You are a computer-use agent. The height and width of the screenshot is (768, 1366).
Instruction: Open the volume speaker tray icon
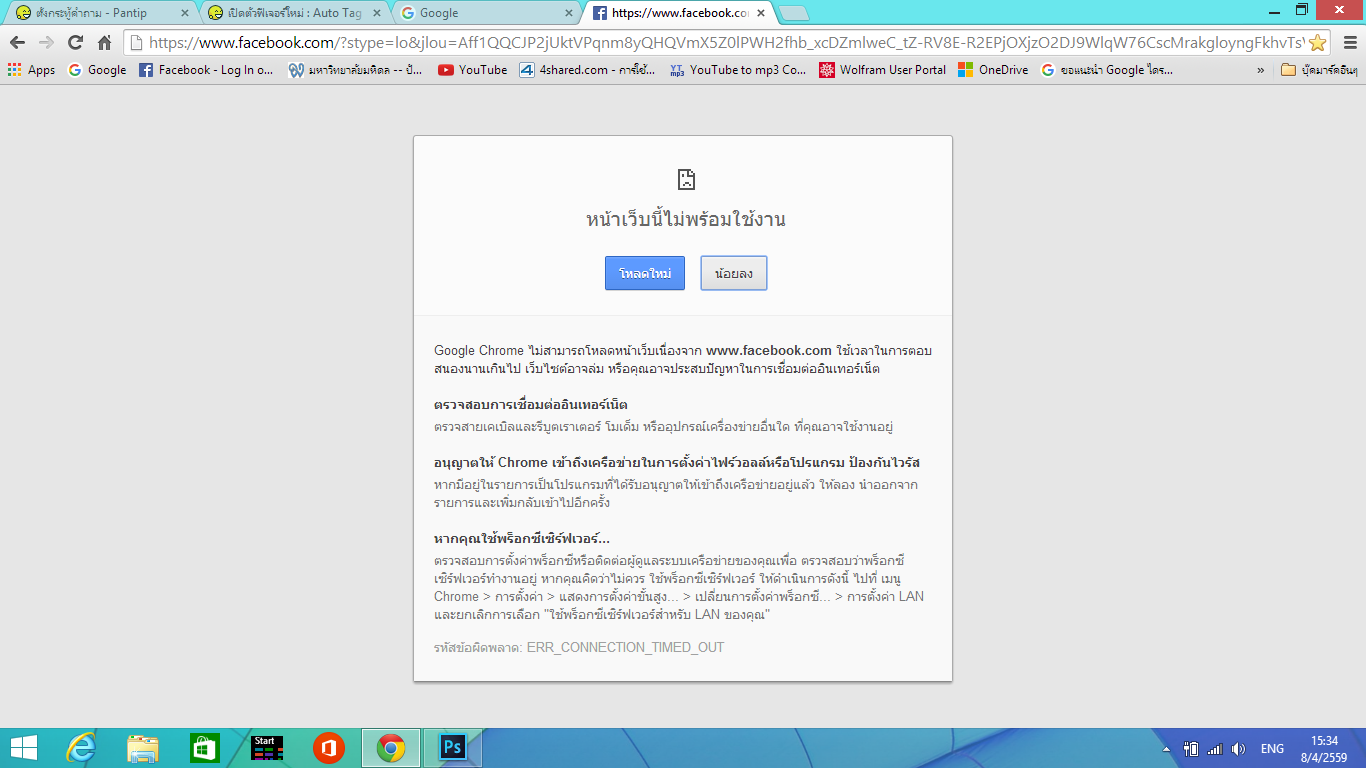(x=1239, y=748)
